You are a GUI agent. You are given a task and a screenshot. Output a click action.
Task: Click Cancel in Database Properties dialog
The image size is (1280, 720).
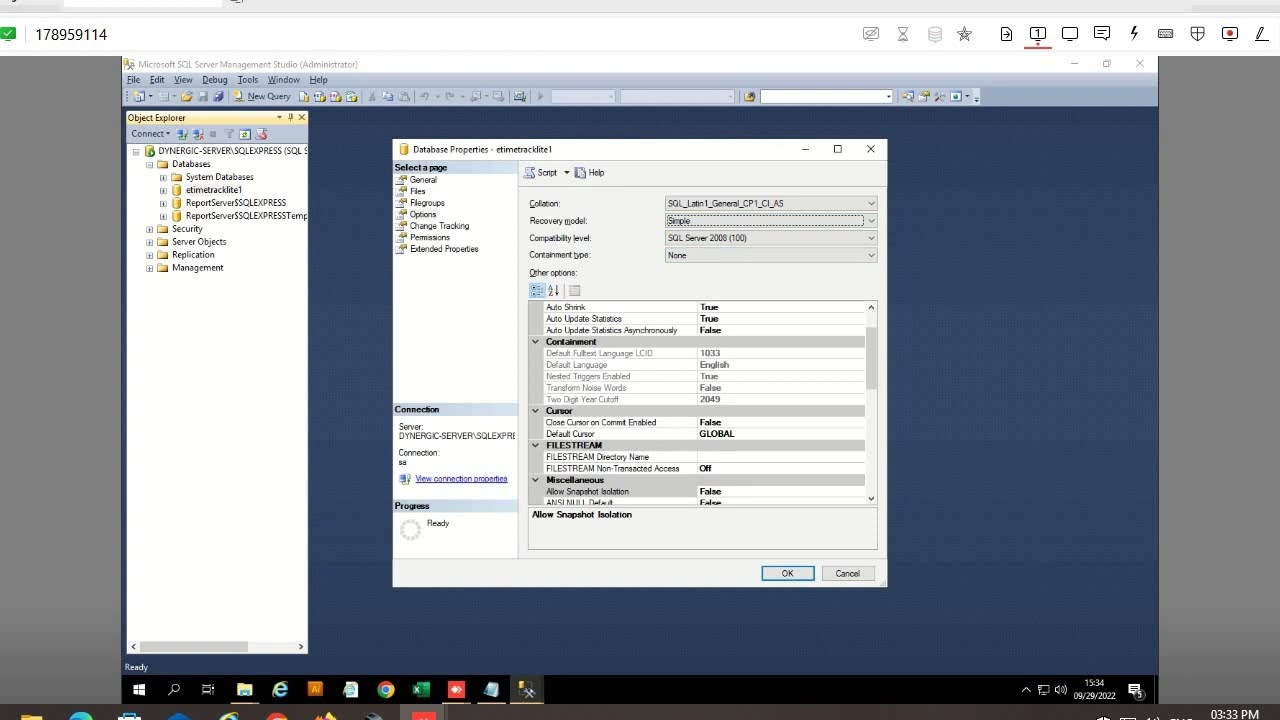click(847, 574)
